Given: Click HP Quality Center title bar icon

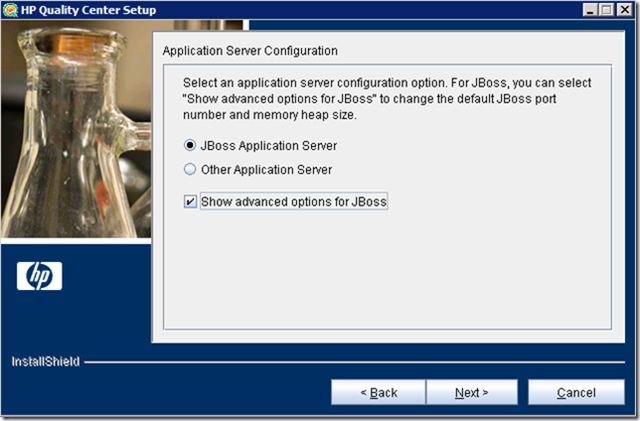Looking at the screenshot, I should coord(10,10).
